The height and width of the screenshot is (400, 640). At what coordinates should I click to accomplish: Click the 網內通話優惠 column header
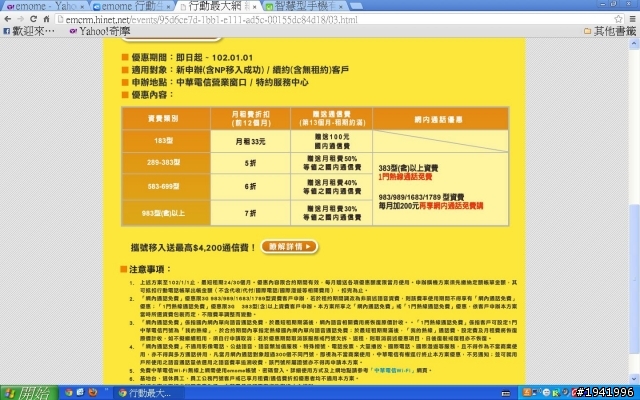tap(440, 119)
